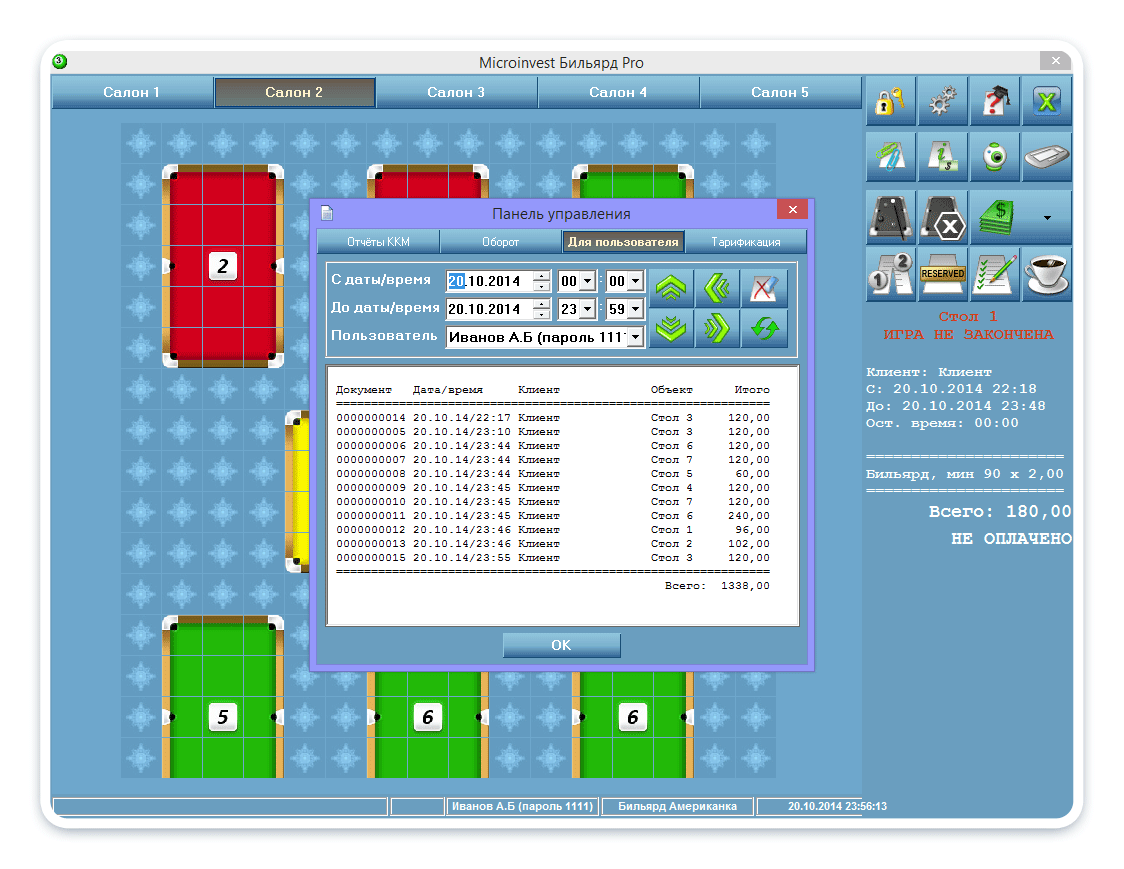Click the billiard table with X icon
The width and height of the screenshot is (1124, 869).
coord(942,217)
